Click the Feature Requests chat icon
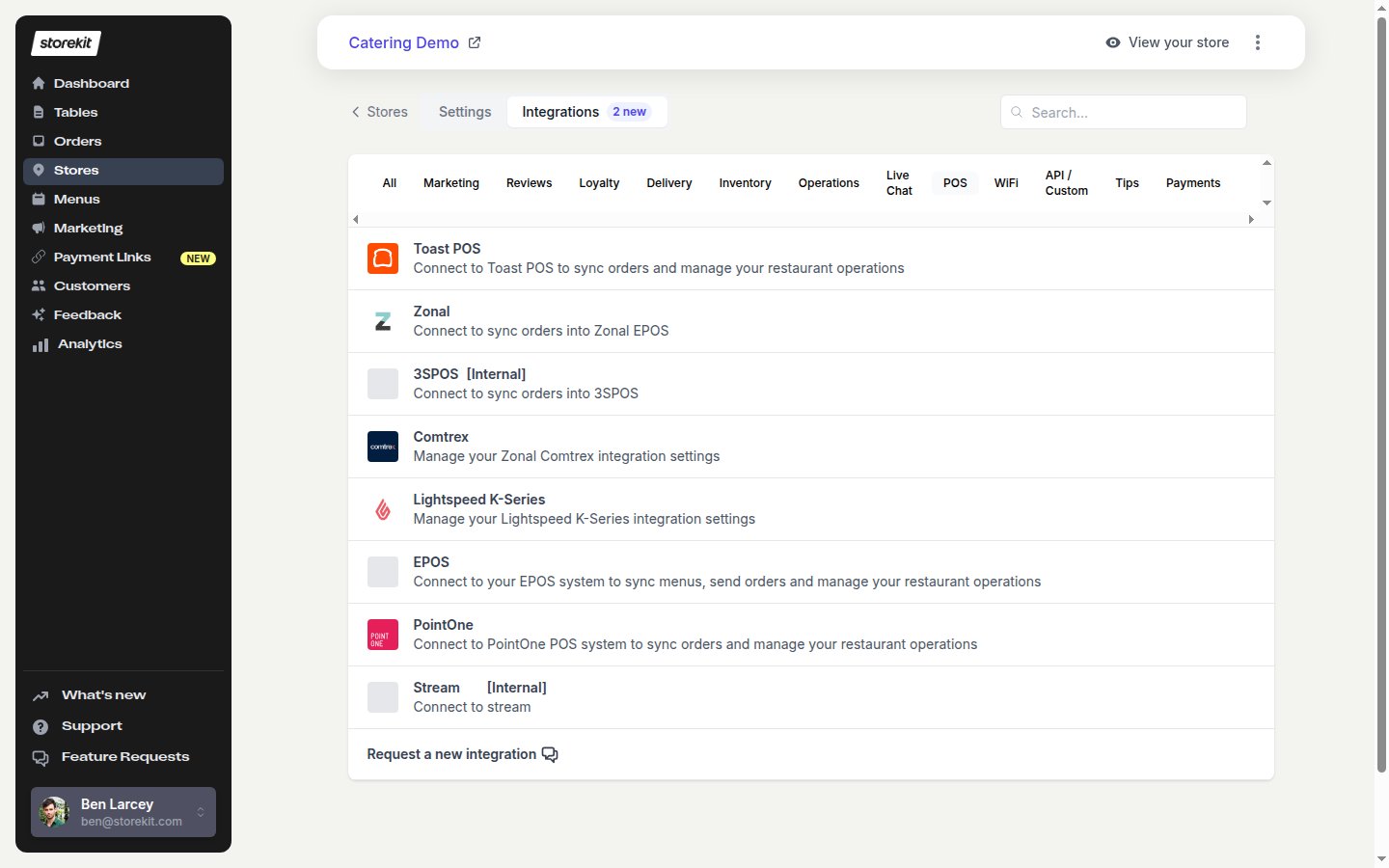The height and width of the screenshot is (868, 1389). click(x=41, y=757)
